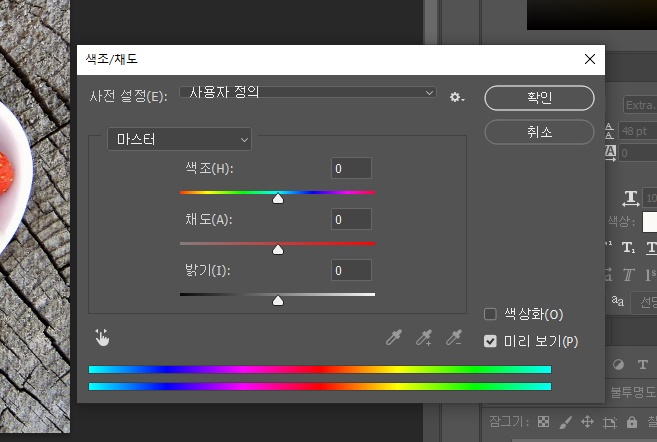Open the 사전 설정 preset dropdown
657x442 pixels.
coord(308,92)
